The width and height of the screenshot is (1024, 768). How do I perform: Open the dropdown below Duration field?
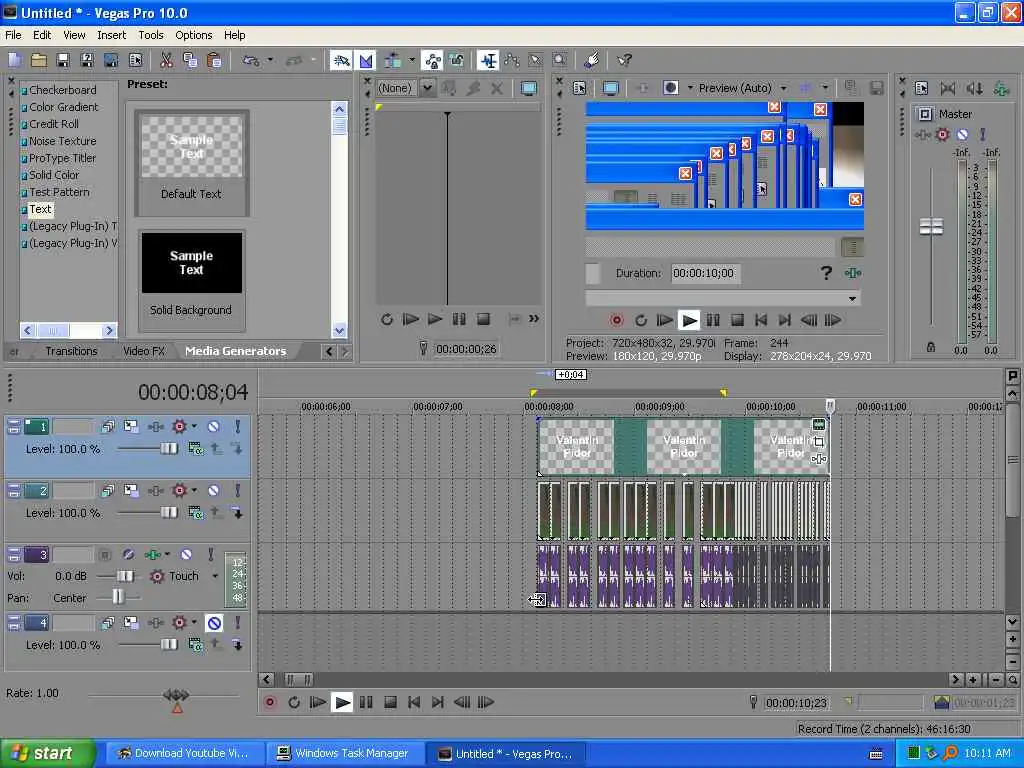tap(852, 299)
